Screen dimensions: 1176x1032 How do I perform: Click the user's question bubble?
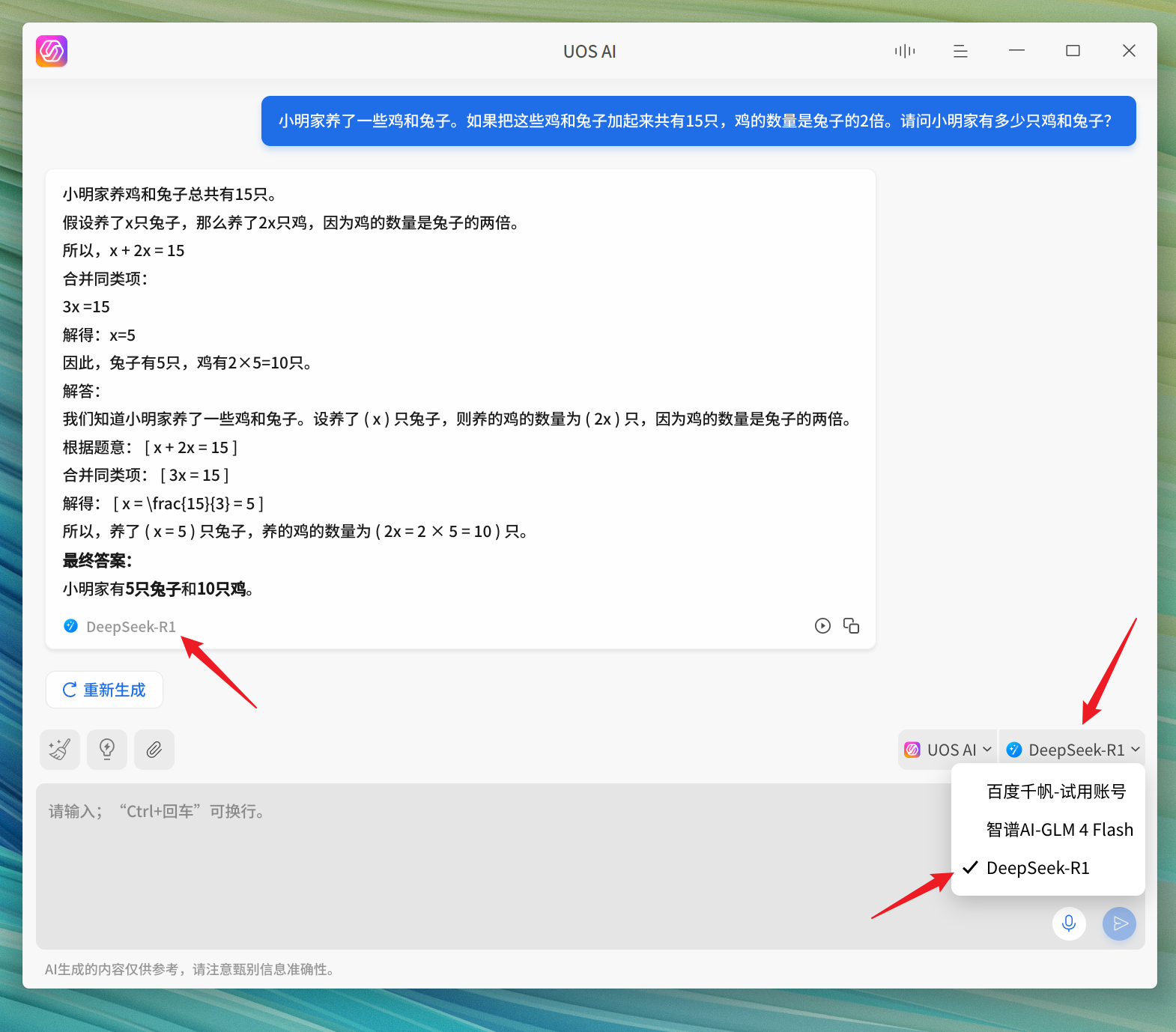[699, 121]
